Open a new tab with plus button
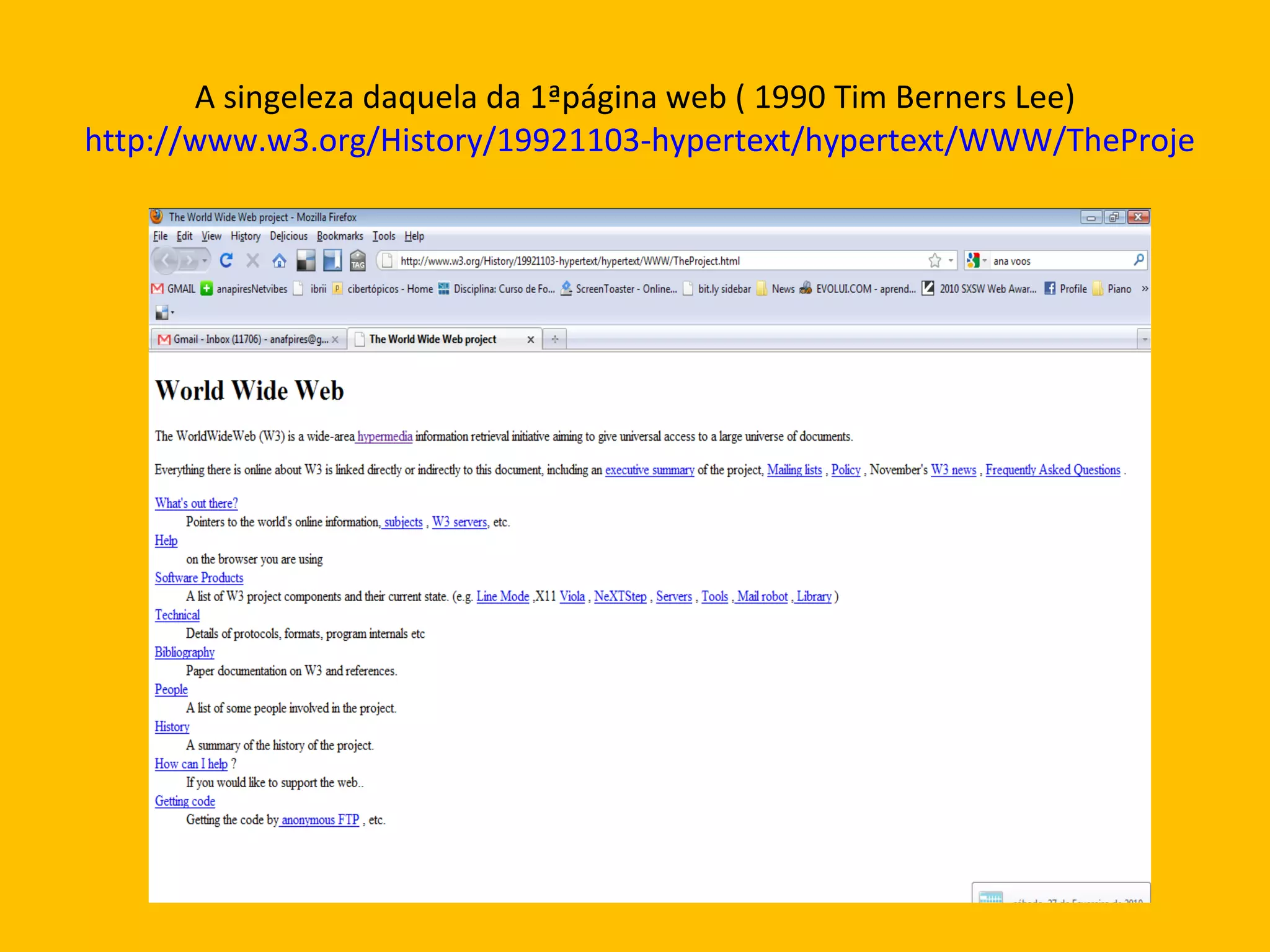 pos(555,340)
